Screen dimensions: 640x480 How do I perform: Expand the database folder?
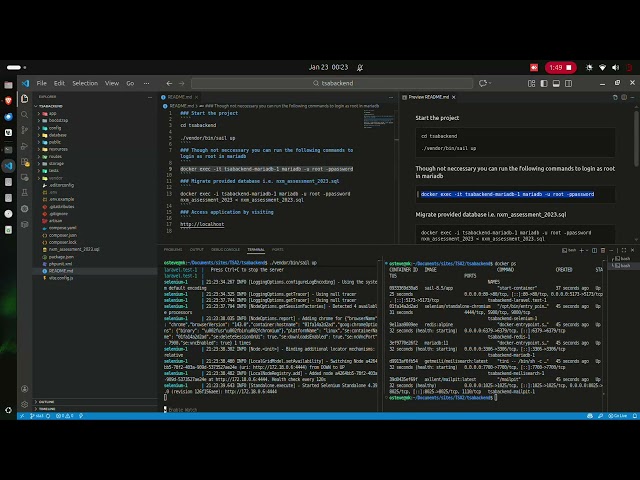pos(58,135)
